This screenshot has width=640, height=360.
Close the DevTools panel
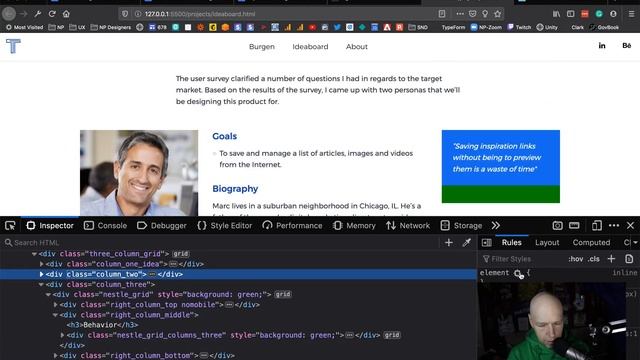pyautogui.click(x=631, y=225)
